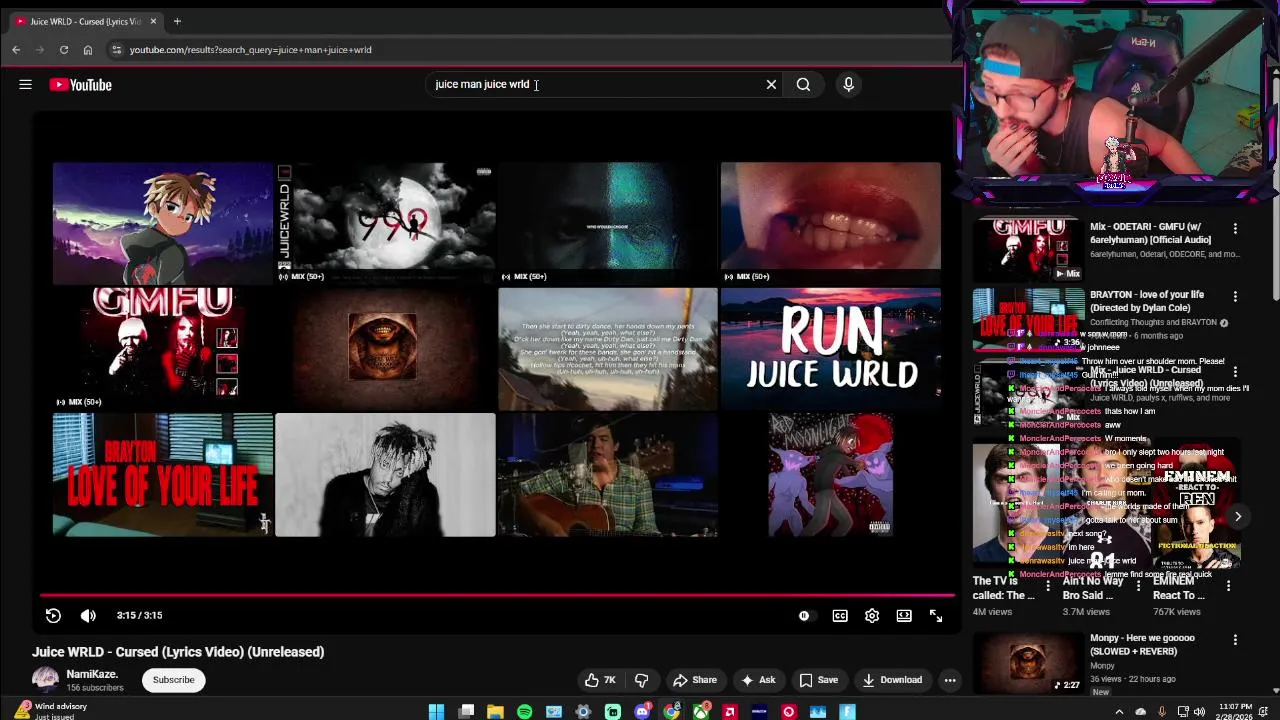Clear the search box with the X

771,85
